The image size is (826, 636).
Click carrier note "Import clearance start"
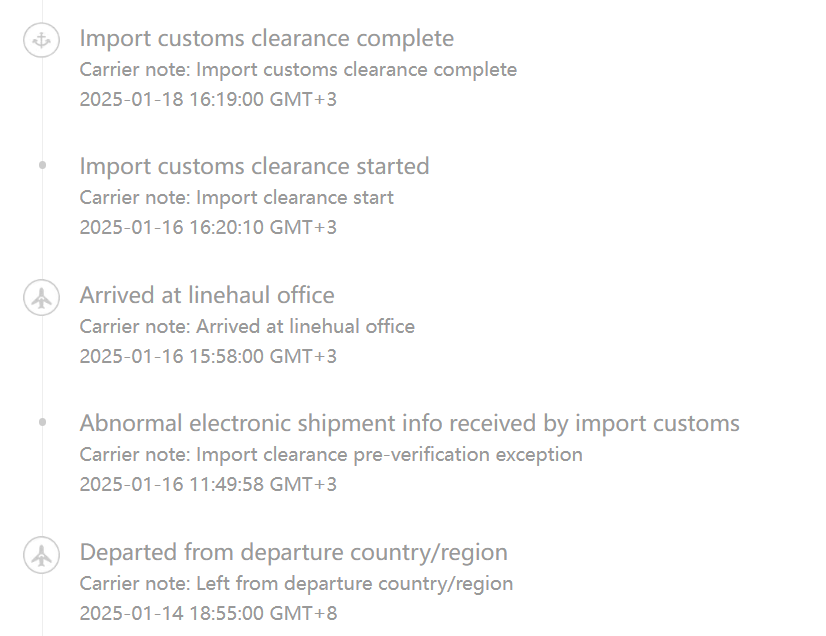(236, 198)
